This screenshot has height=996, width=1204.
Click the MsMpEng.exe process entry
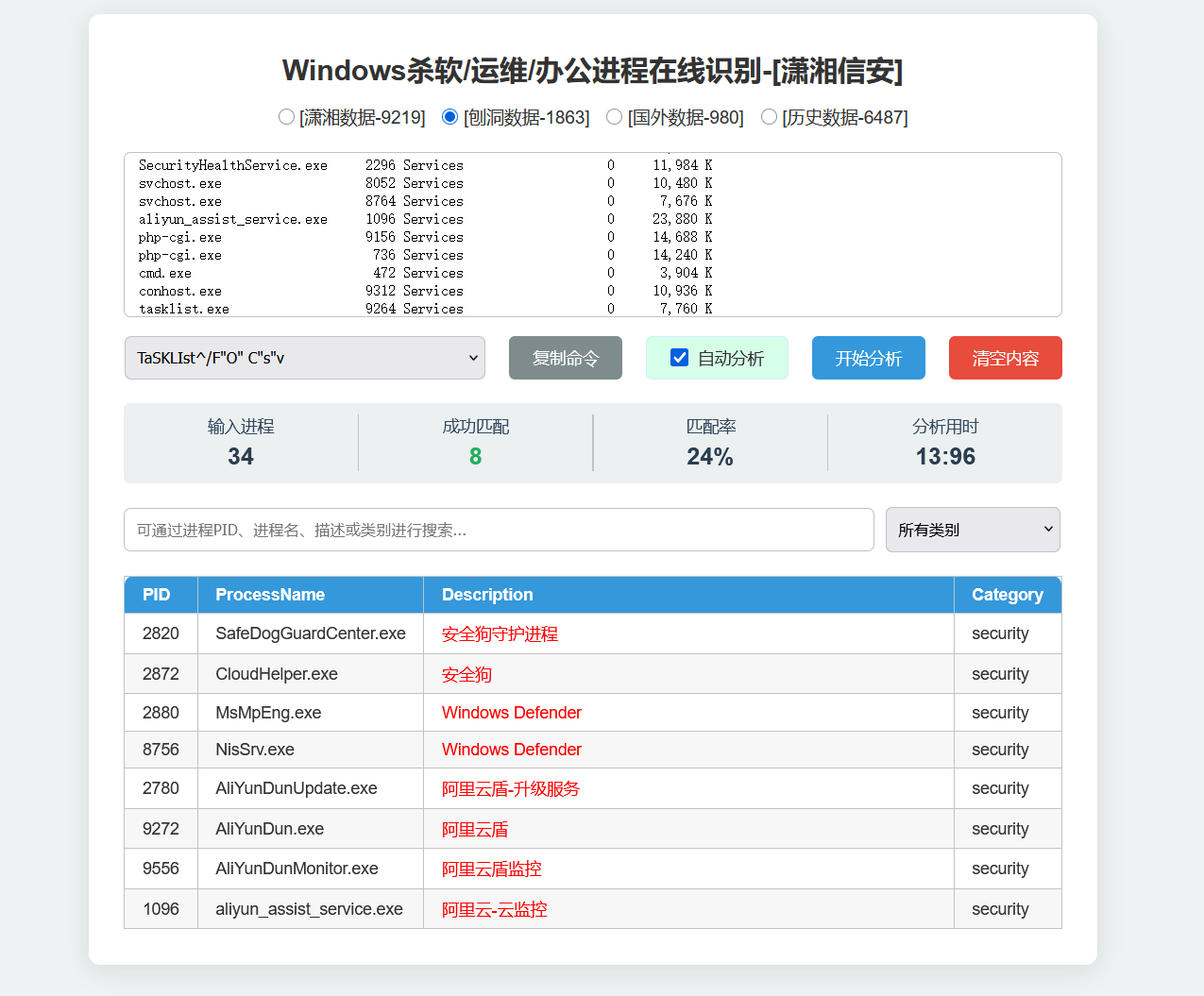pyautogui.click(x=268, y=713)
